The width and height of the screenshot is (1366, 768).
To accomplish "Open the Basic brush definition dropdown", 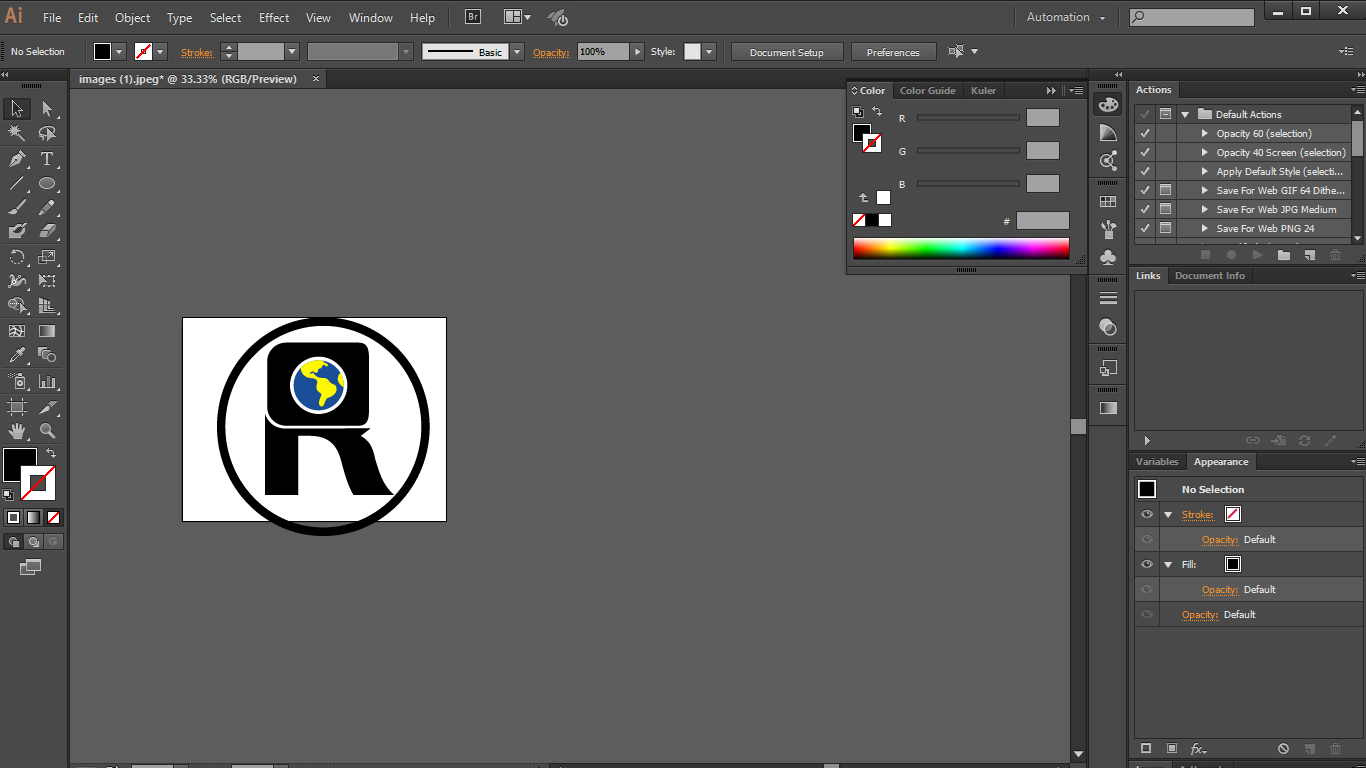I will coord(517,52).
